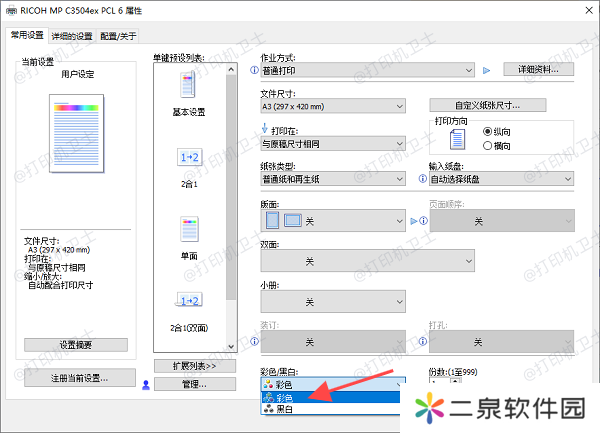This screenshot has height=433, width=600.
Task: Open the 作业方式 普通打印 dropdown
Action: 368,70
